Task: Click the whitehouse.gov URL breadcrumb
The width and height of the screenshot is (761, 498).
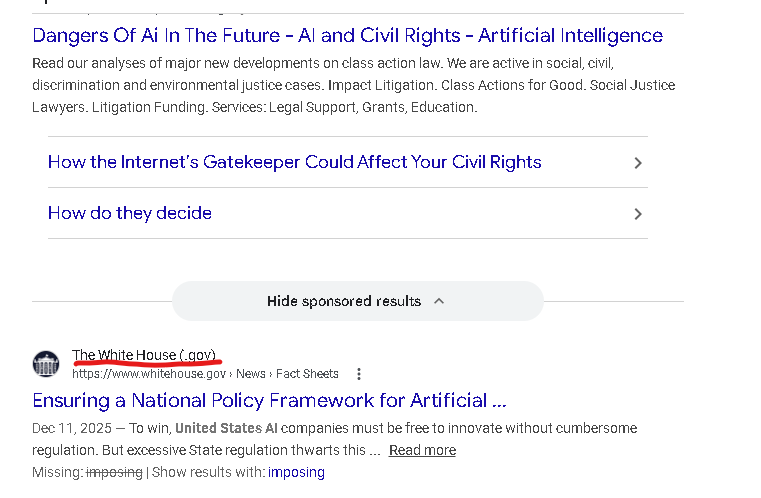Action: coord(149,374)
